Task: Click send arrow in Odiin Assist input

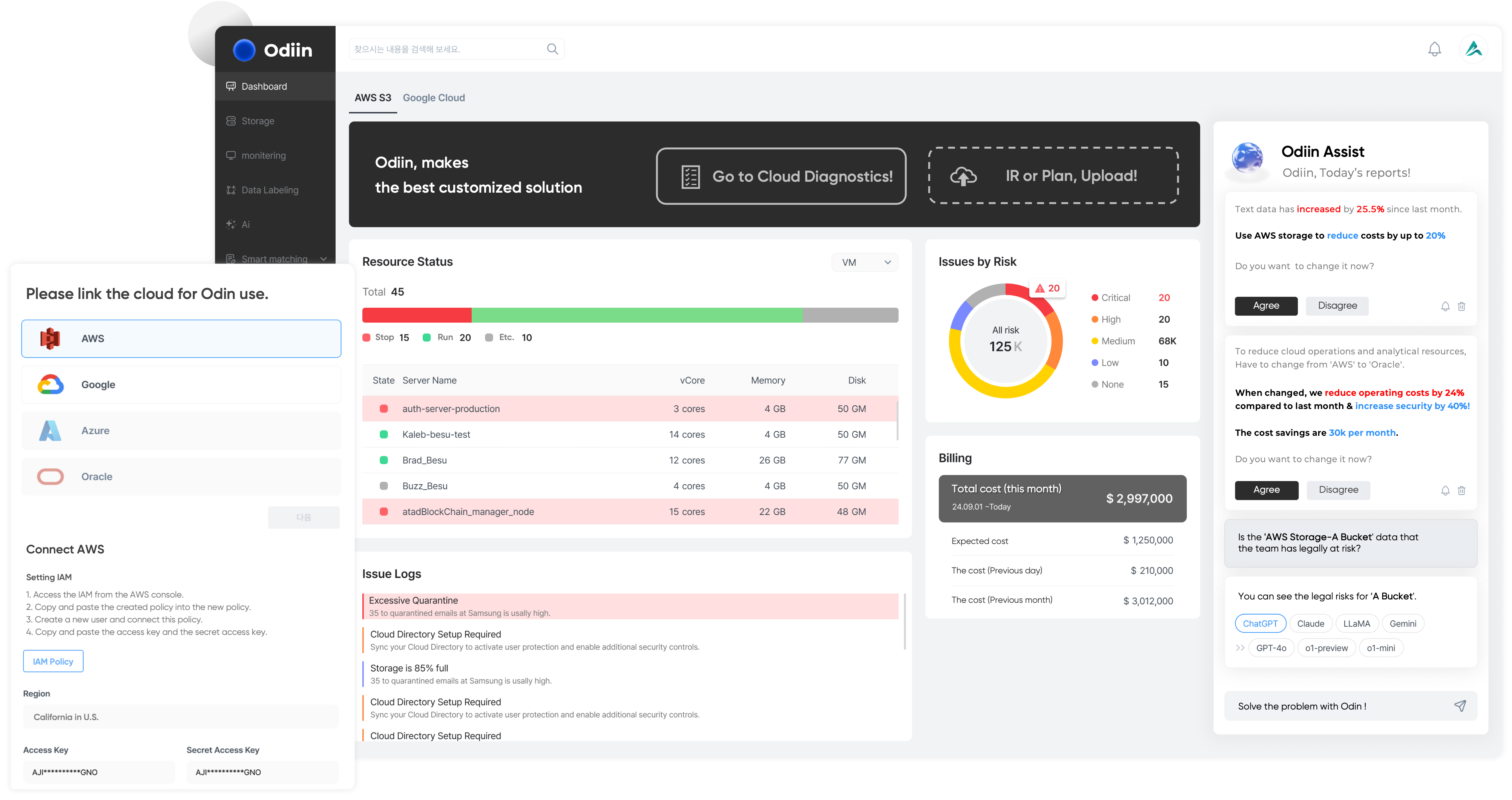Action: pos(1460,705)
